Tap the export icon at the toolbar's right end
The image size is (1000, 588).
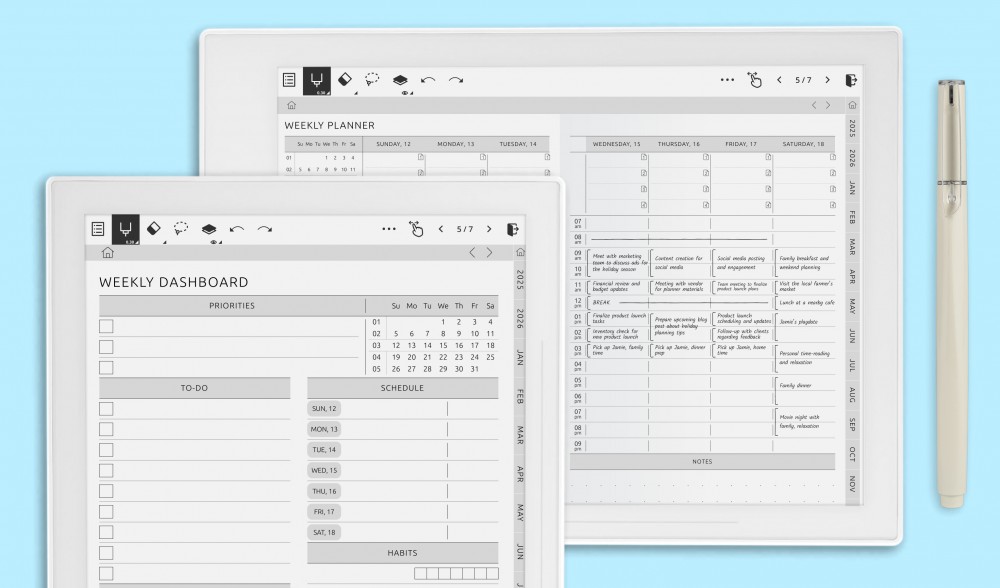click(x=514, y=229)
